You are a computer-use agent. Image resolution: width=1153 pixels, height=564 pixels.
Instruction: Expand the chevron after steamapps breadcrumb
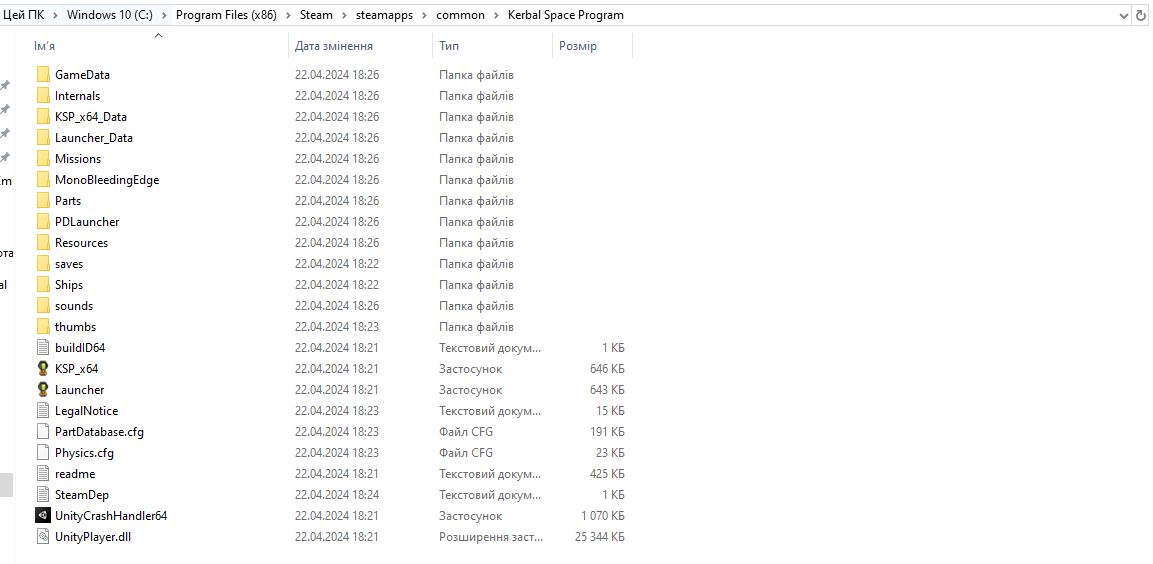(x=425, y=15)
